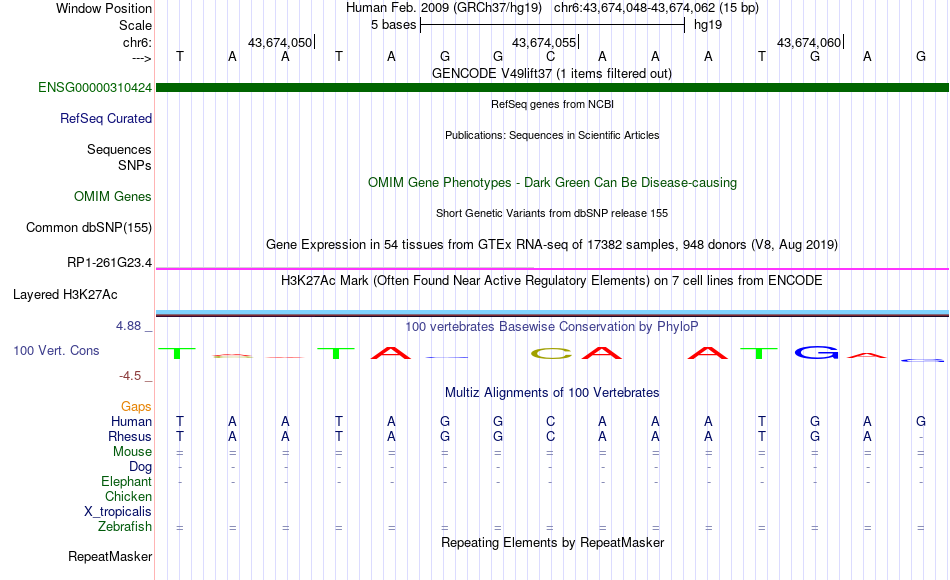Image resolution: width=950 pixels, height=580 pixels.
Task: Select the RepeatMasker track label
Action: coord(110,556)
